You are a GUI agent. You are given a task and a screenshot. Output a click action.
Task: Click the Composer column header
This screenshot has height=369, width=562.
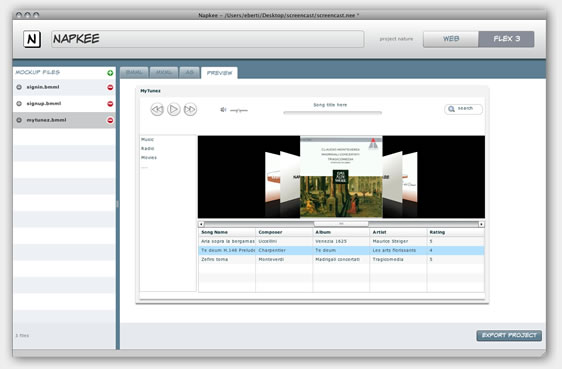(x=284, y=232)
